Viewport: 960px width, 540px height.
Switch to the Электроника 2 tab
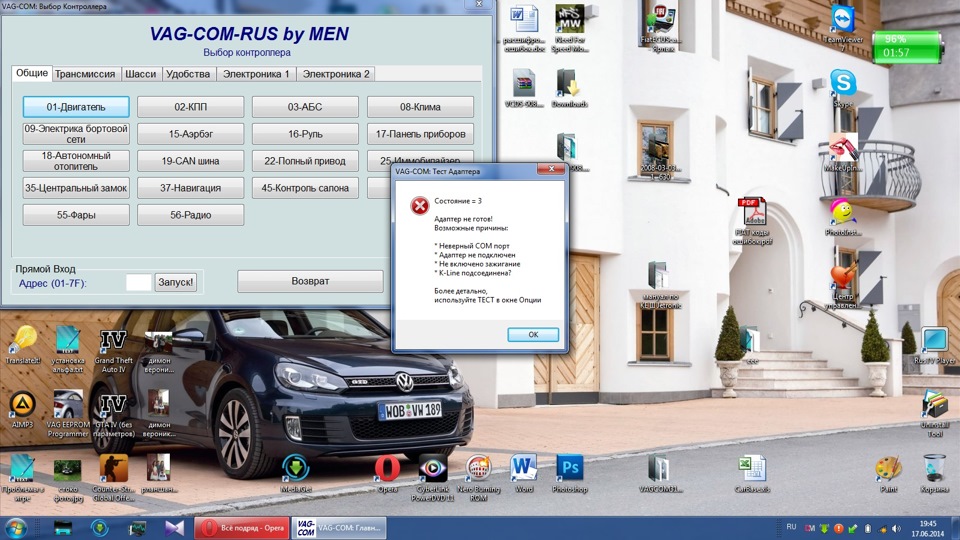pyautogui.click(x=336, y=74)
